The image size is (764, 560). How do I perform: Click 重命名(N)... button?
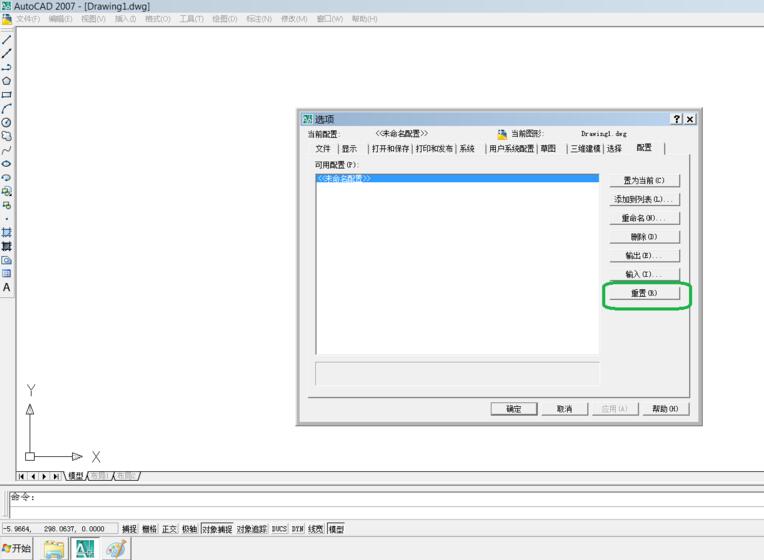(644, 218)
